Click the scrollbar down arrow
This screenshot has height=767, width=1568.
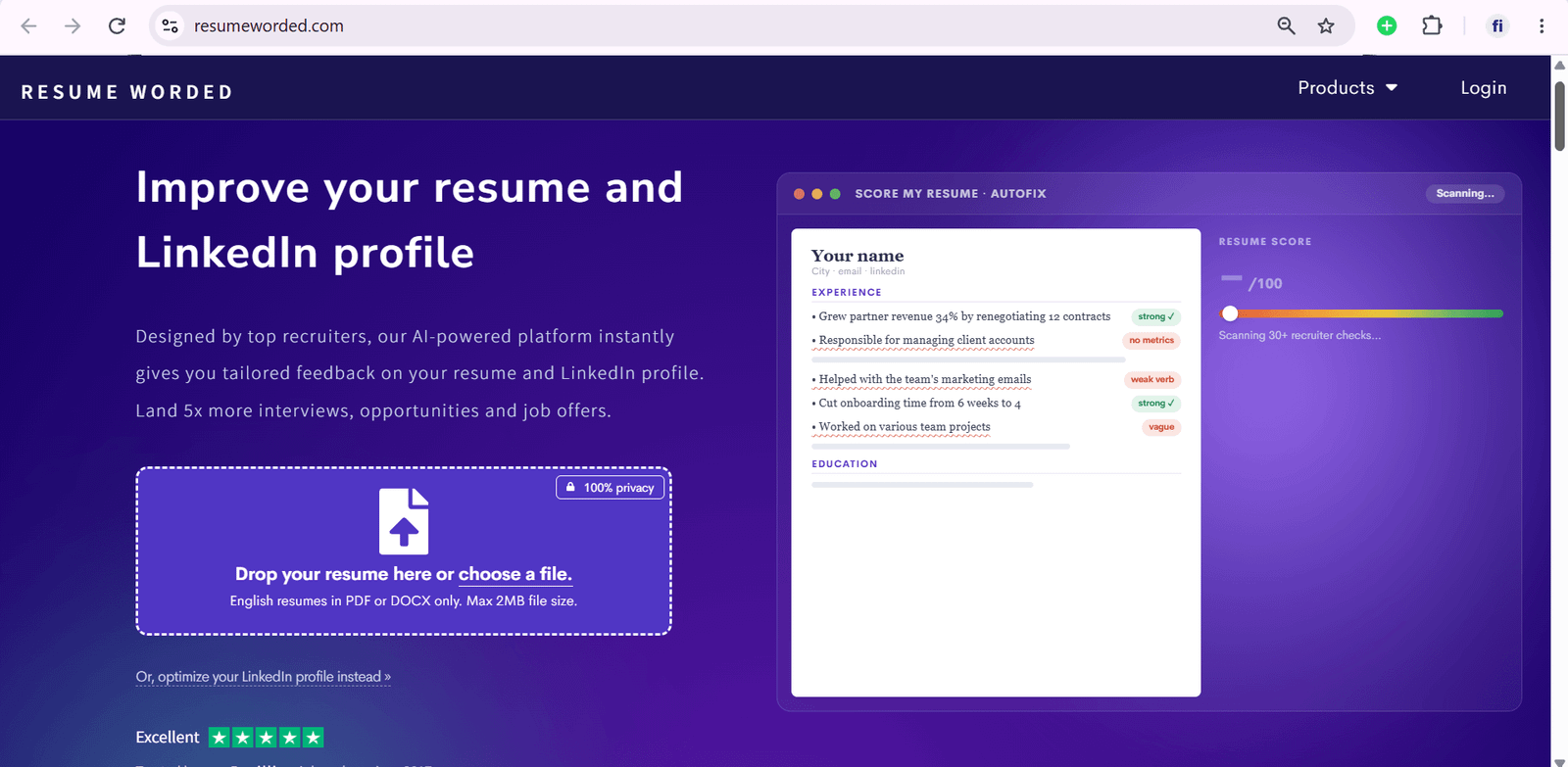point(1559,760)
